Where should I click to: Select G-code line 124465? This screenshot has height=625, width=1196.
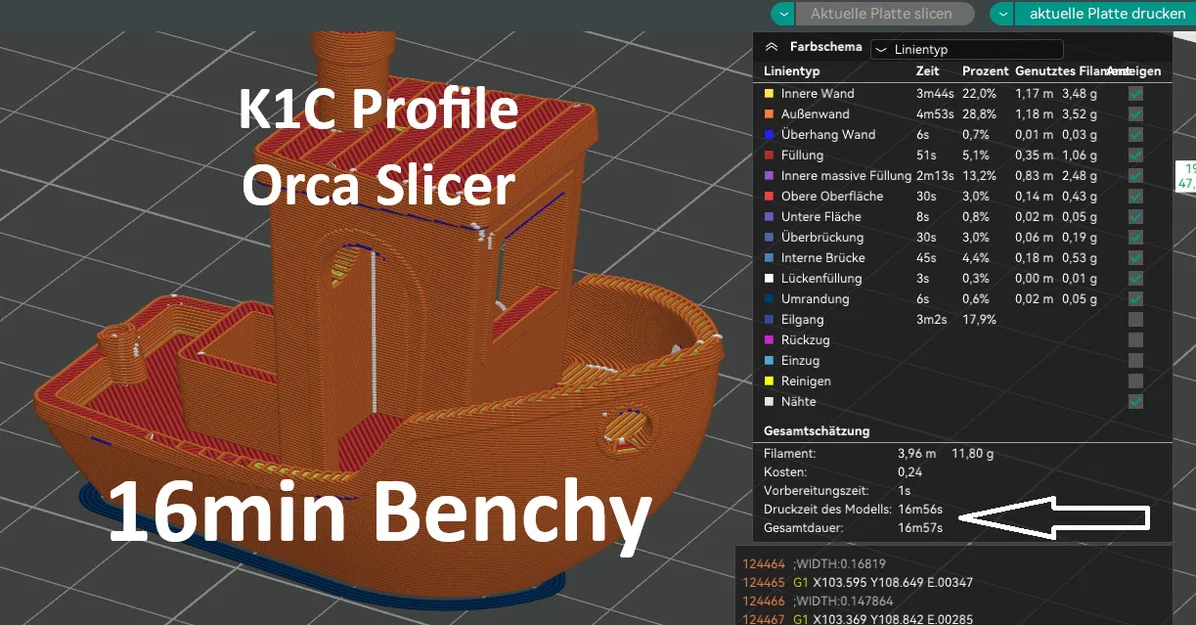pos(857,582)
